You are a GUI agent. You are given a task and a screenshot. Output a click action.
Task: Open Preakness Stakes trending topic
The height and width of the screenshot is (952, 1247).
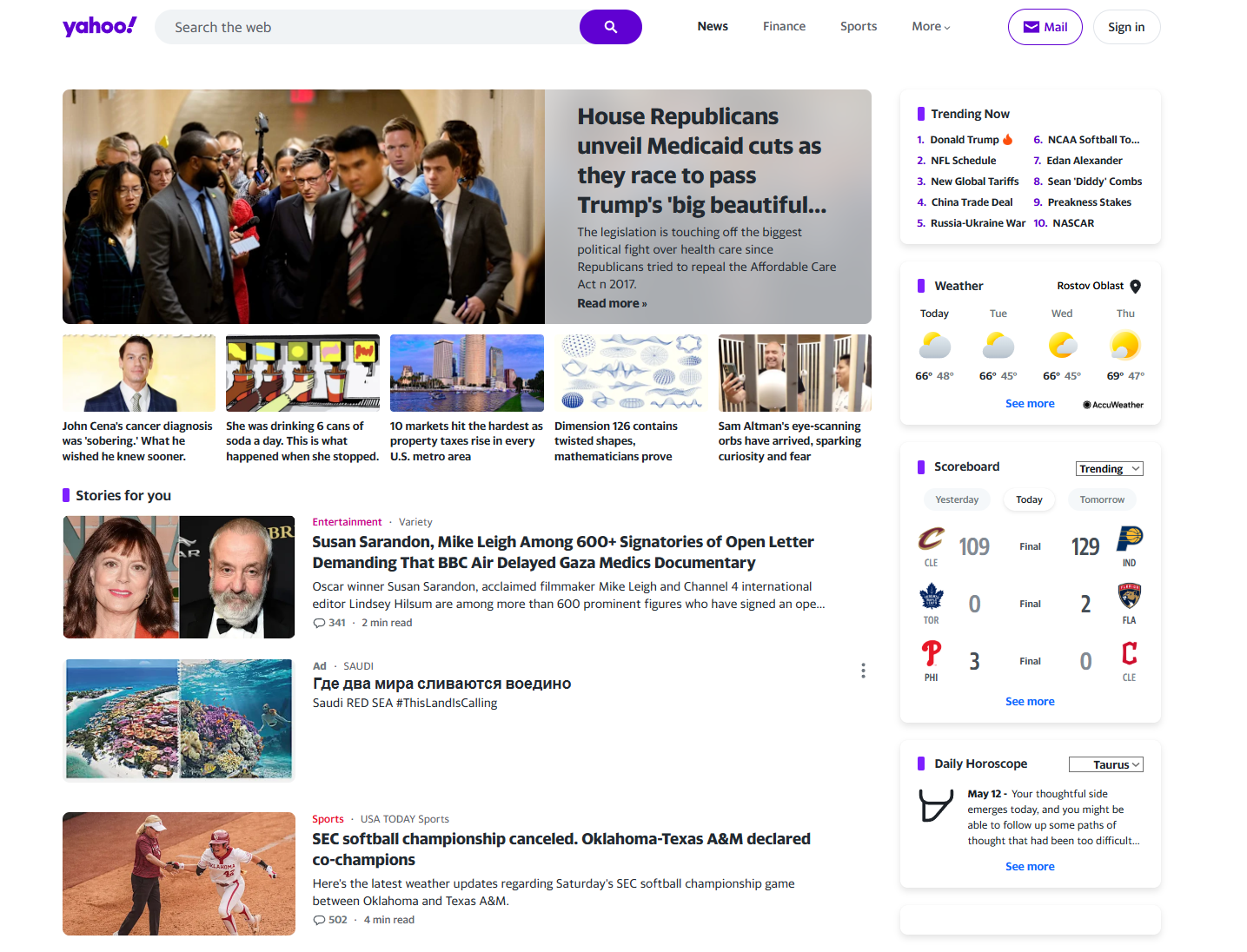tap(1089, 202)
